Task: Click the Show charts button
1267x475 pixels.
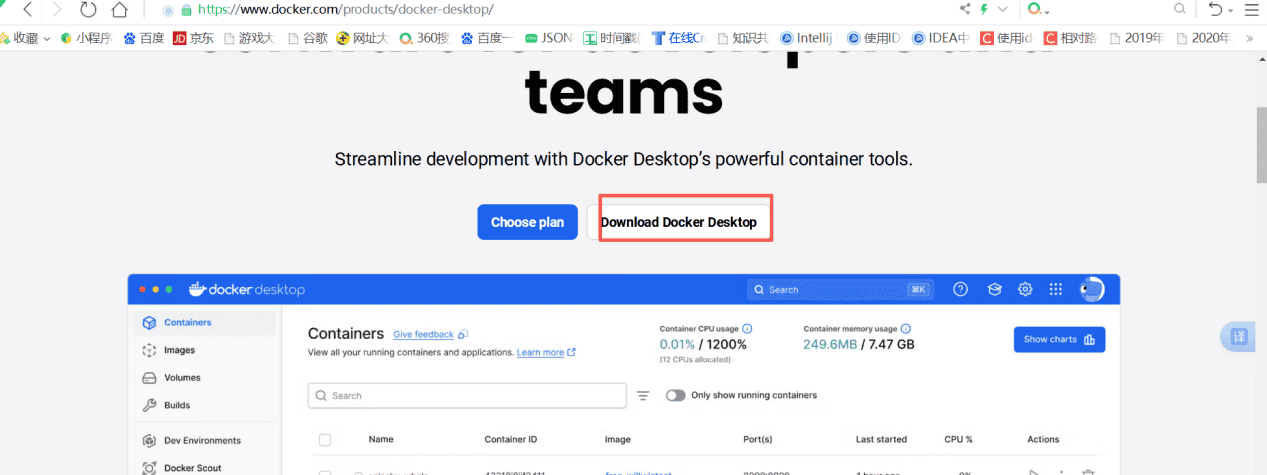Action: (x=1059, y=340)
